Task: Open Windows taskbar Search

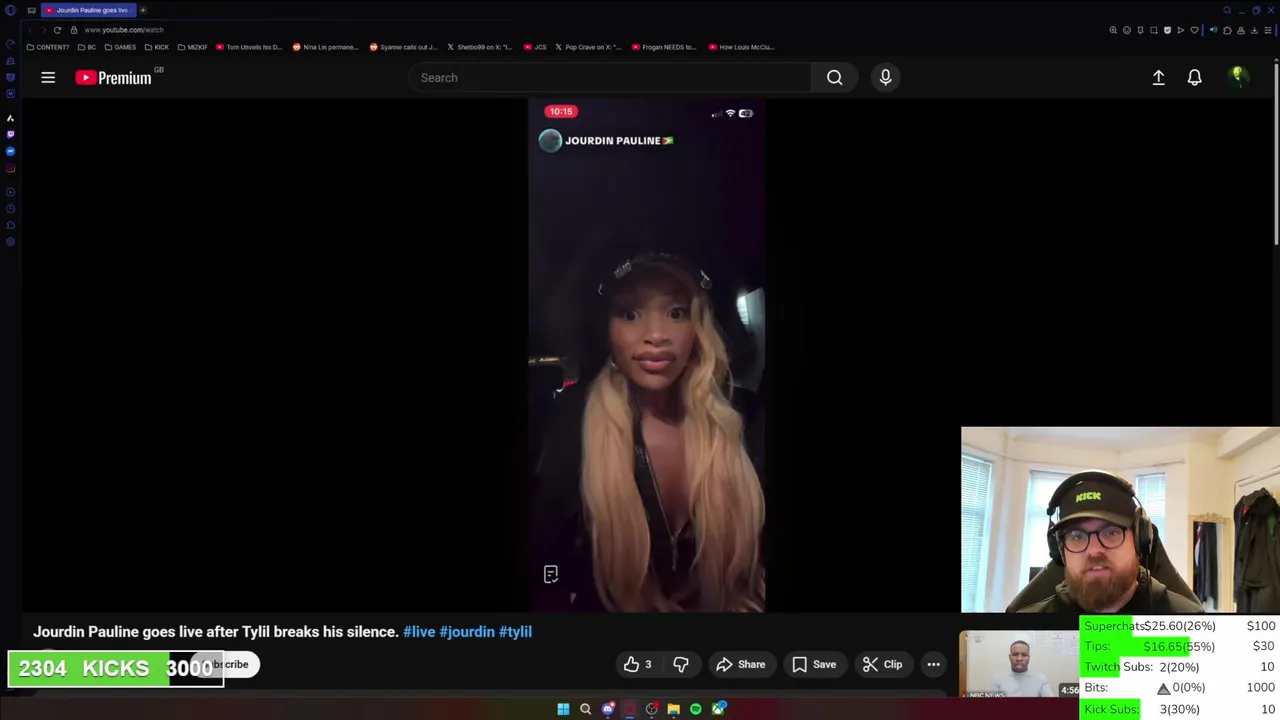Action: pyautogui.click(x=585, y=709)
